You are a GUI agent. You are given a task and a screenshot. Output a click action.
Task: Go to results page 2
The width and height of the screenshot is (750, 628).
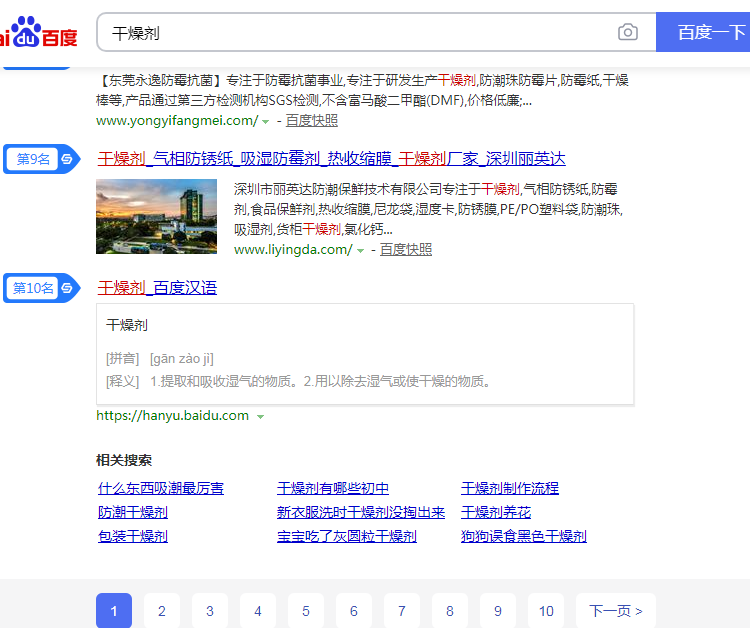coord(162,611)
